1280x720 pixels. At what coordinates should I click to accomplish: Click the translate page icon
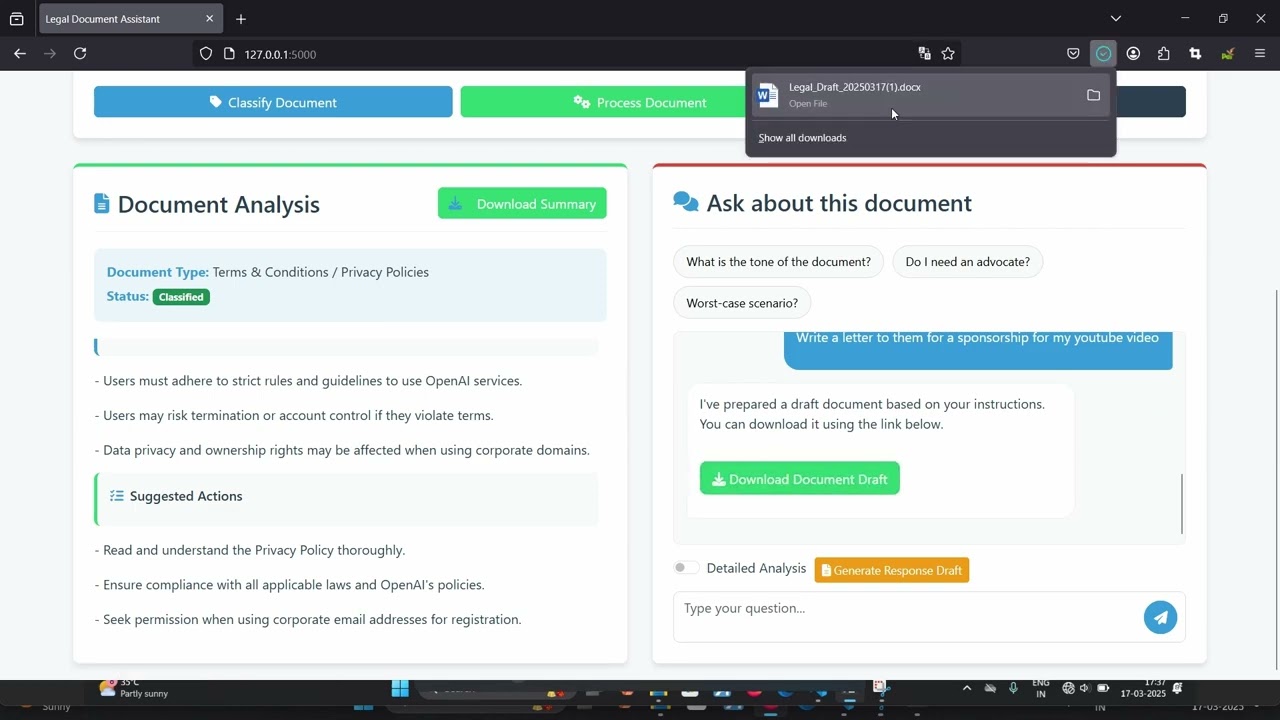(x=924, y=54)
